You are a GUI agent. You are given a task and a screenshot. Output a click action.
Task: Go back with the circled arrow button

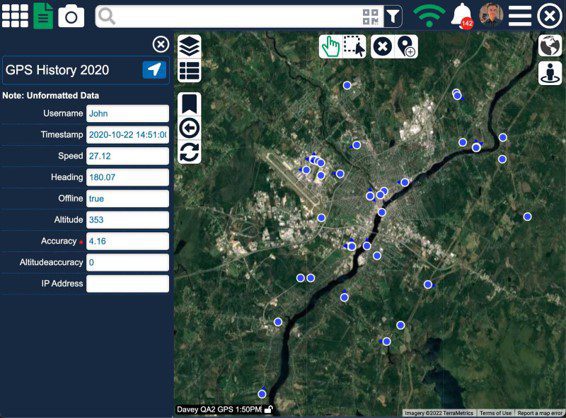[190, 128]
